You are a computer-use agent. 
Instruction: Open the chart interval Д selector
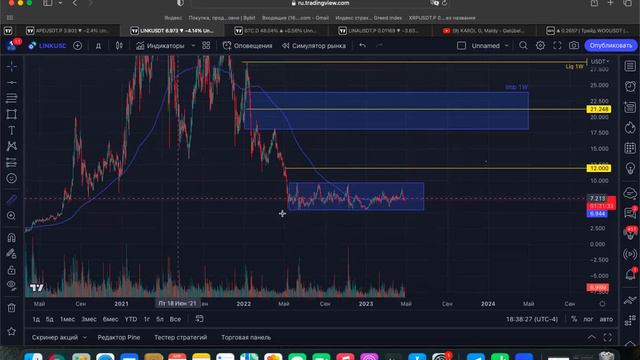point(98,46)
